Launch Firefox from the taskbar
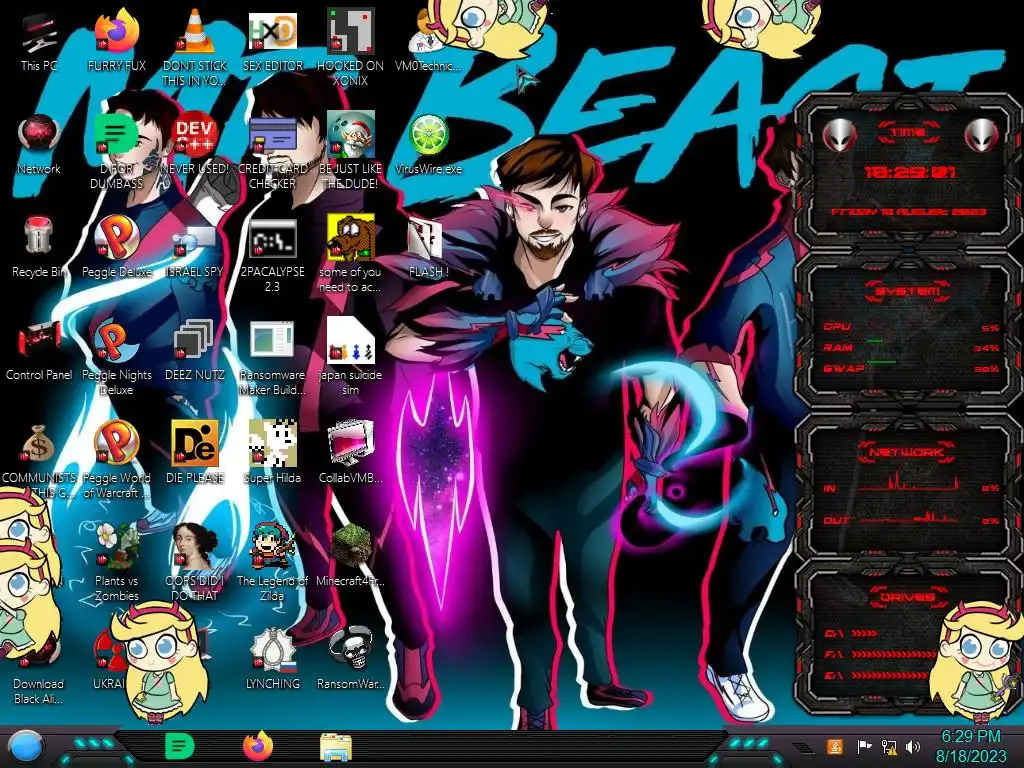1024x768 pixels. pos(258,746)
